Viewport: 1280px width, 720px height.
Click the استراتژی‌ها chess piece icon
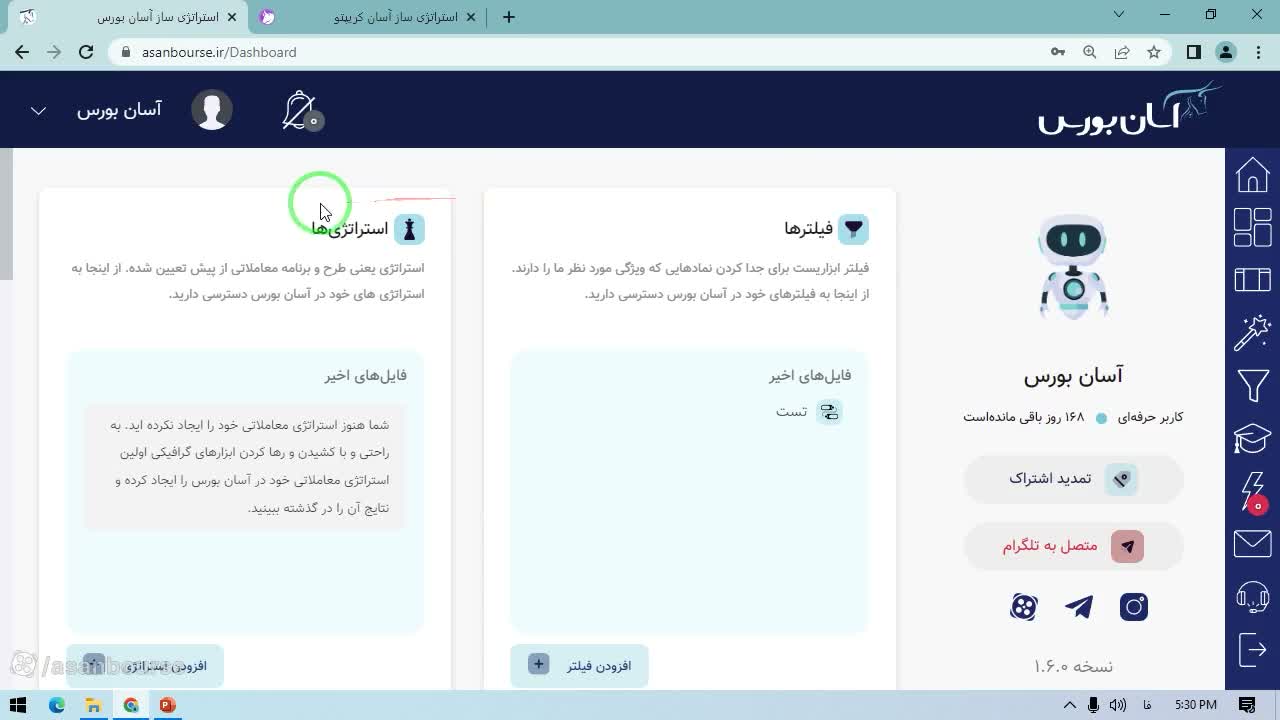pos(409,229)
